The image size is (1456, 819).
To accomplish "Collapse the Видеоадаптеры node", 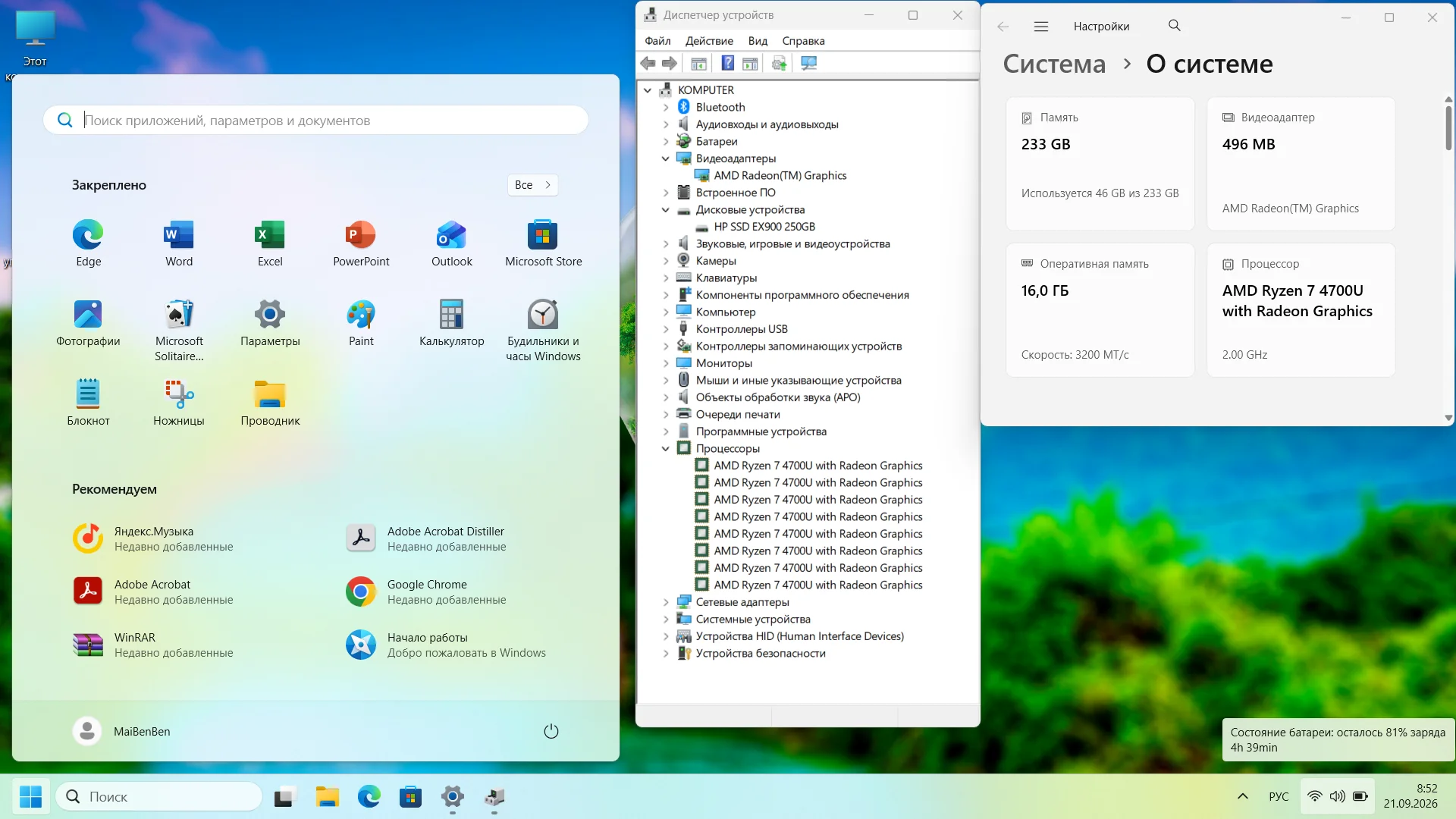I will click(666, 158).
